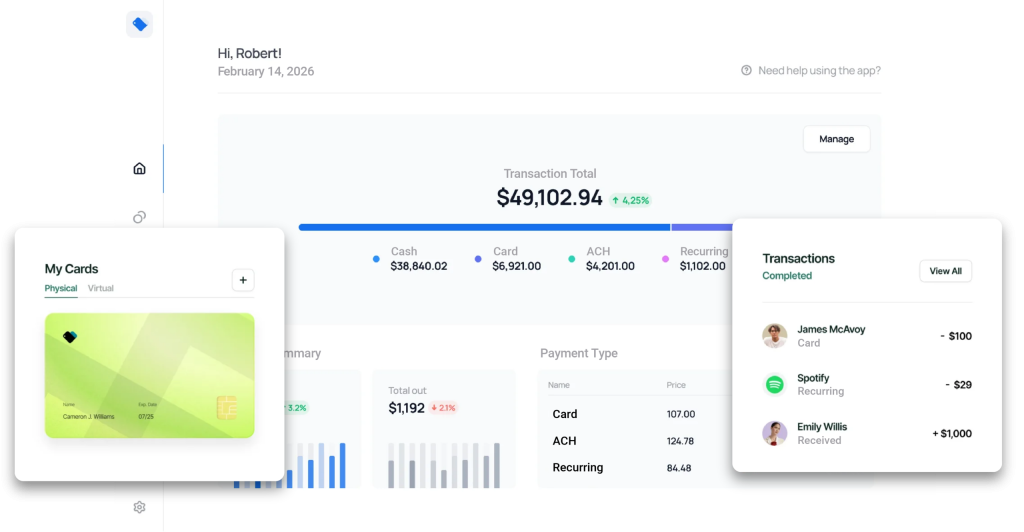Image resolution: width=1024 pixels, height=532 pixels.
Task: Click the Spotify logo in transactions
Action: pyautogui.click(x=775, y=384)
